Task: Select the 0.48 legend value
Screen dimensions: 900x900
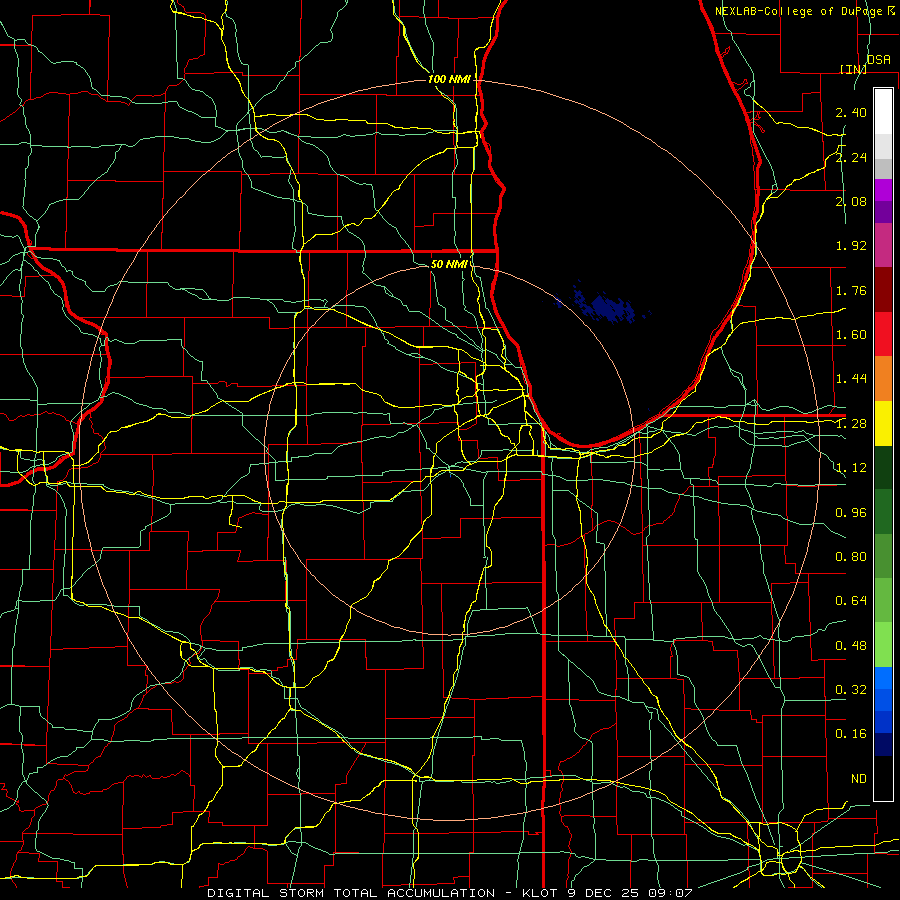Action: pyautogui.click(x=851, y=645)
